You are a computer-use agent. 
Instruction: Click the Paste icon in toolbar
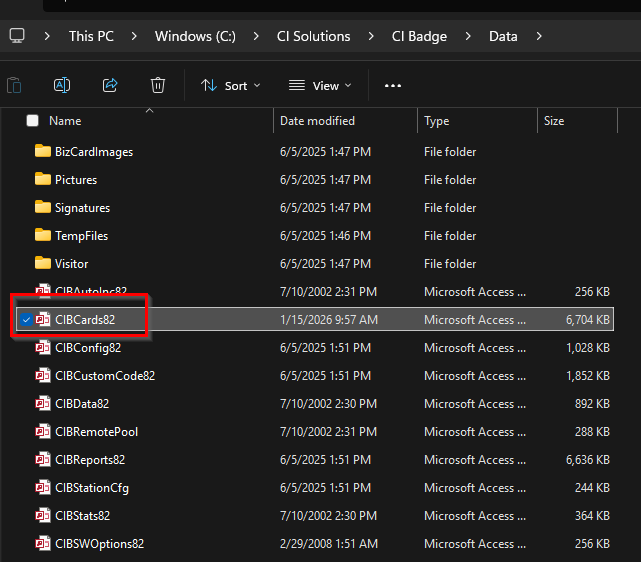(14, 85)
